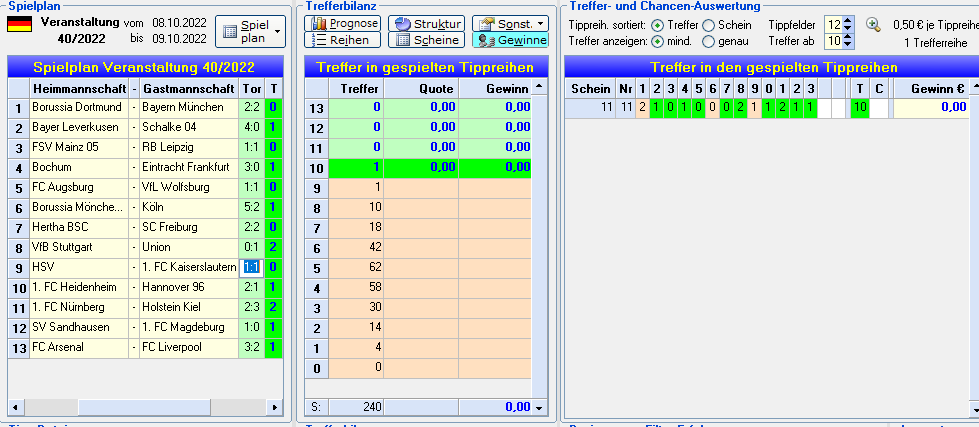
Task: Select the FSV Mainz 05 cell
Action: point(79,147)
